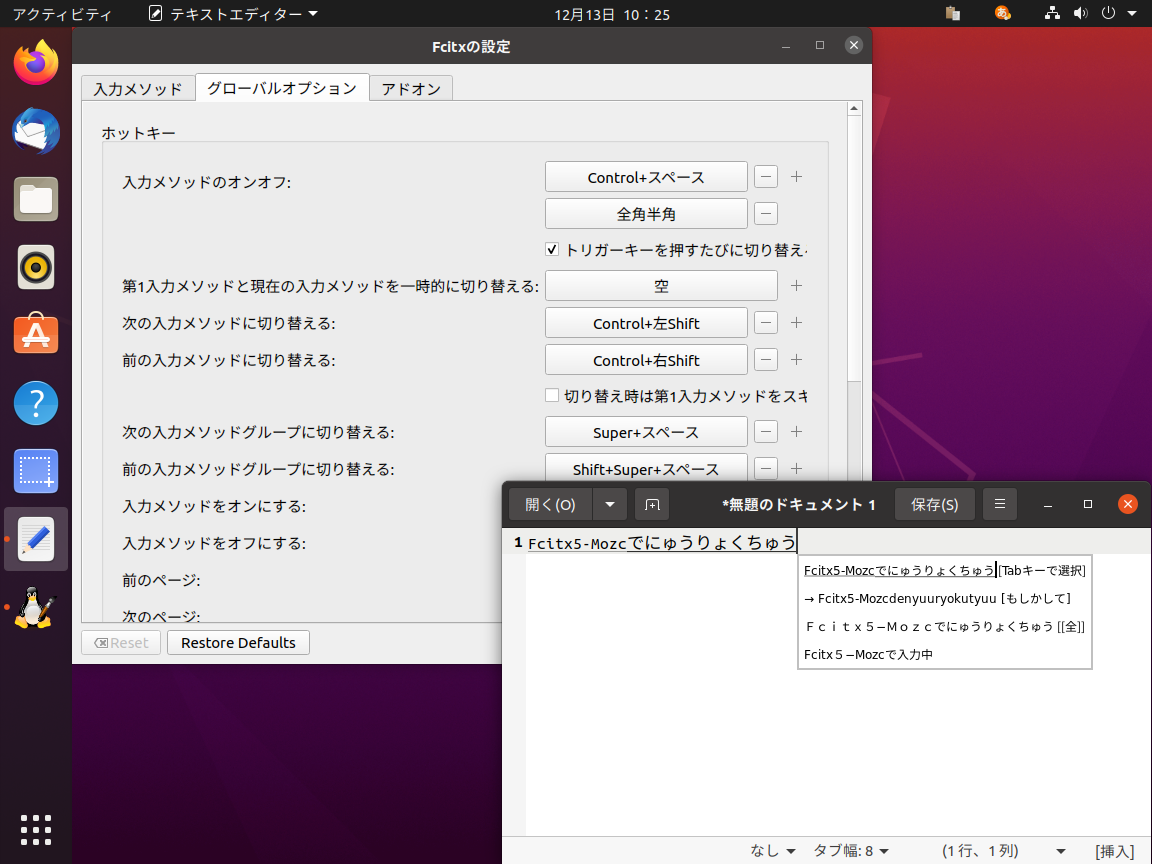Click the Control+スペース hotkey button
The image size is (1152, 864).
tap(646, 177)
